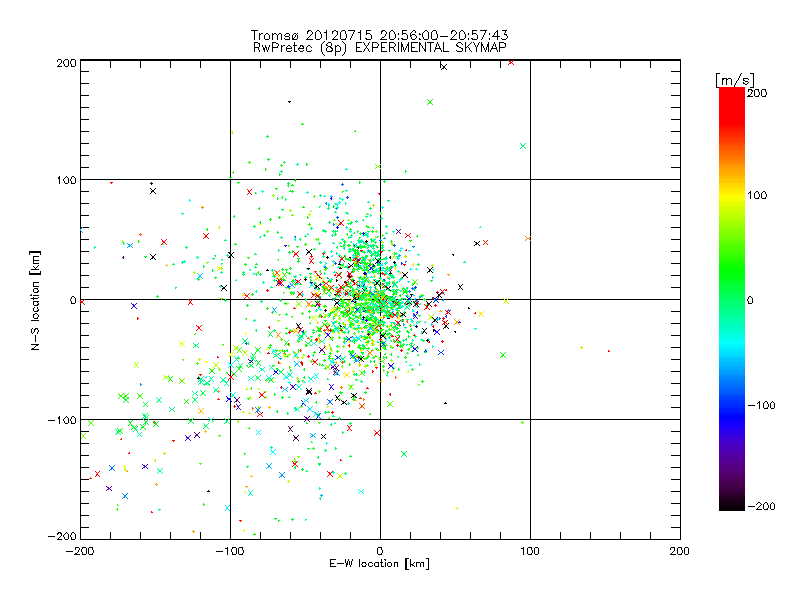Click the -200 tick label on E-W axis
The height and width of the screenshot is (600, 800).
[80, 551]
